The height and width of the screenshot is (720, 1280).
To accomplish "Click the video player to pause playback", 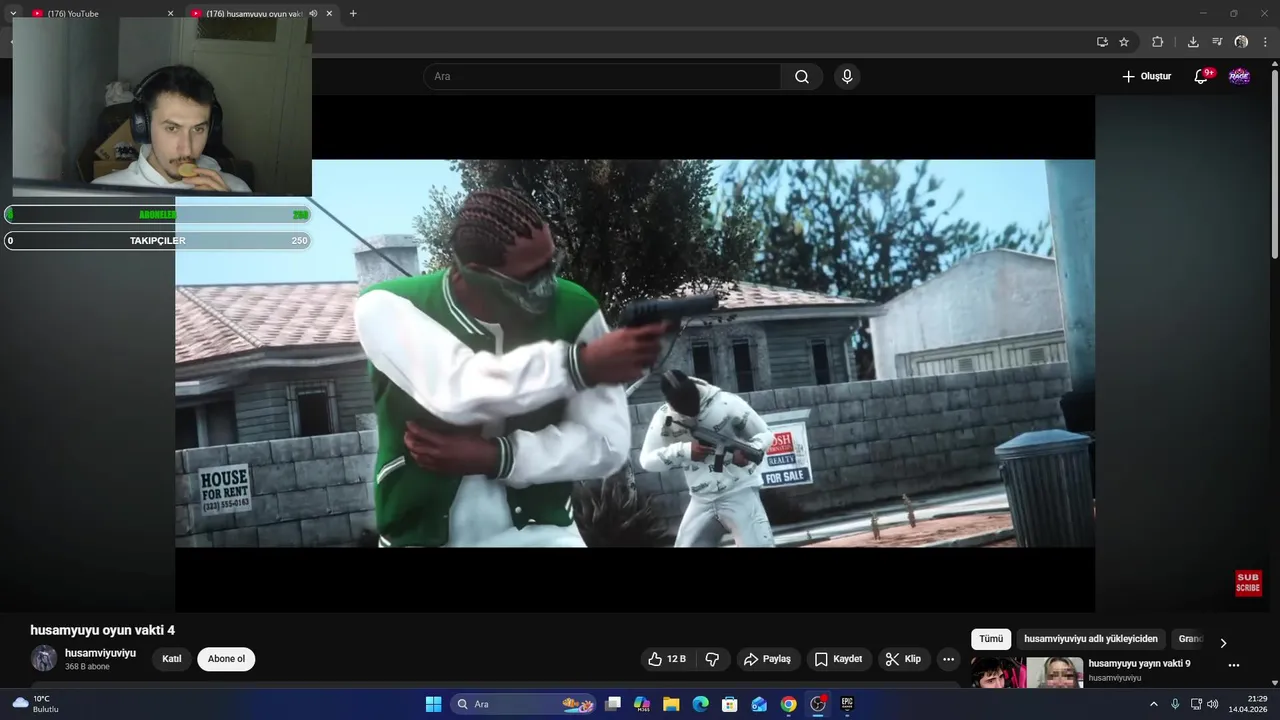I will pyautogui.click(x=635, y=353).
